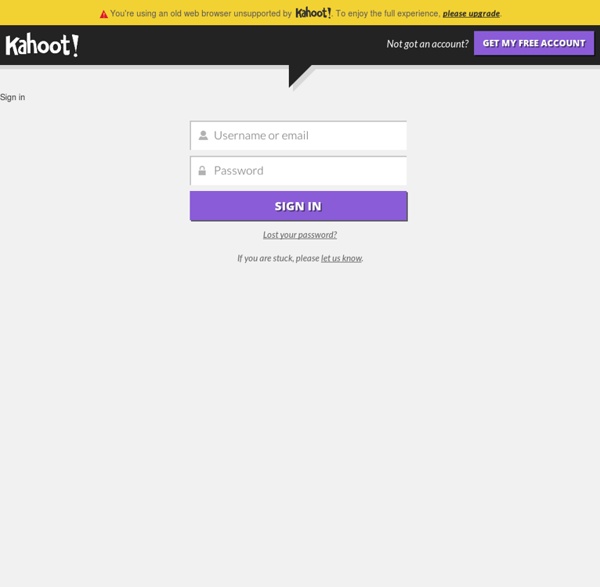This screenshot has height=587, width=600.
Task: Click the empty dark header bar area
Action: 230,45
